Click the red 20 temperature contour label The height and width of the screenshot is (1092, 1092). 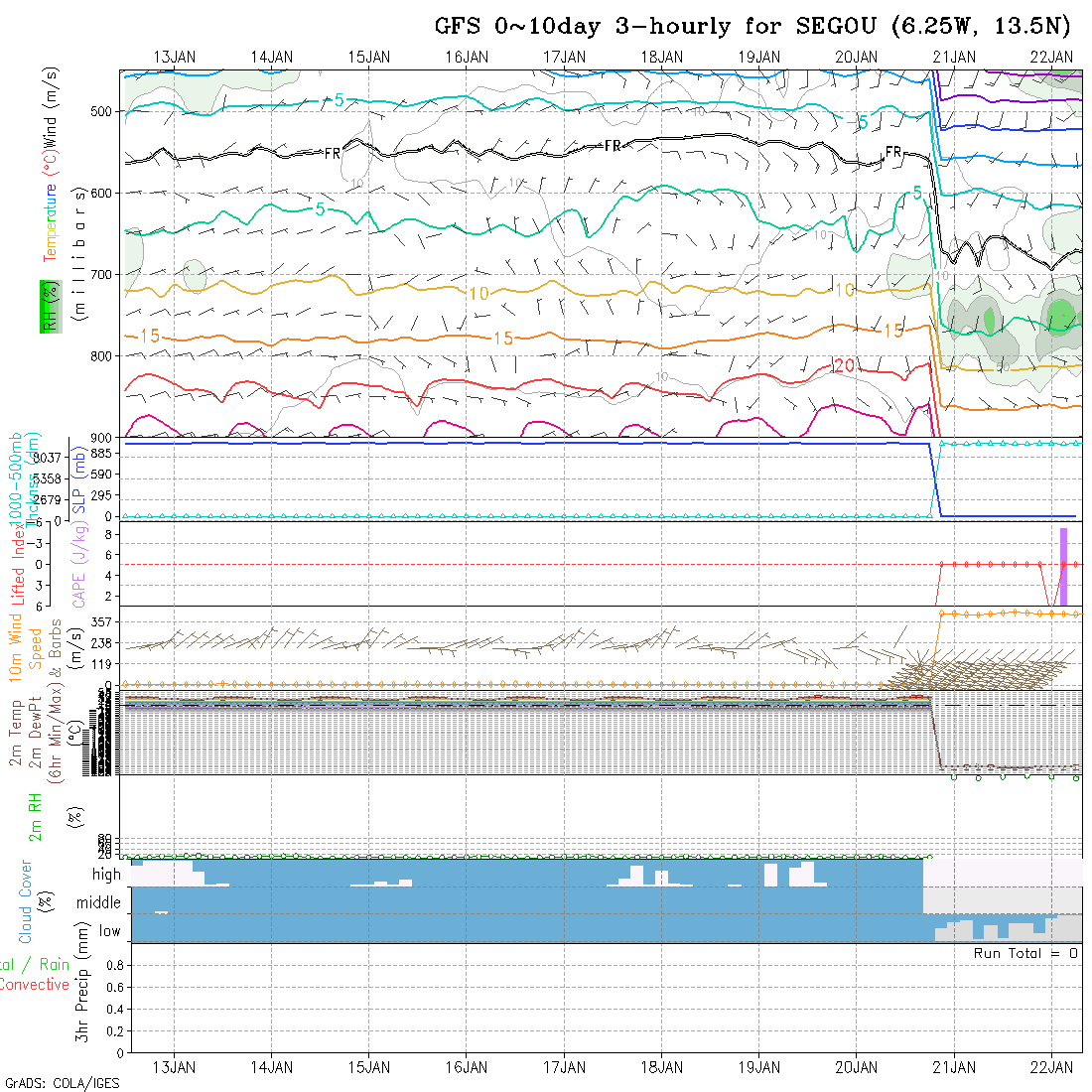[844, 366]
